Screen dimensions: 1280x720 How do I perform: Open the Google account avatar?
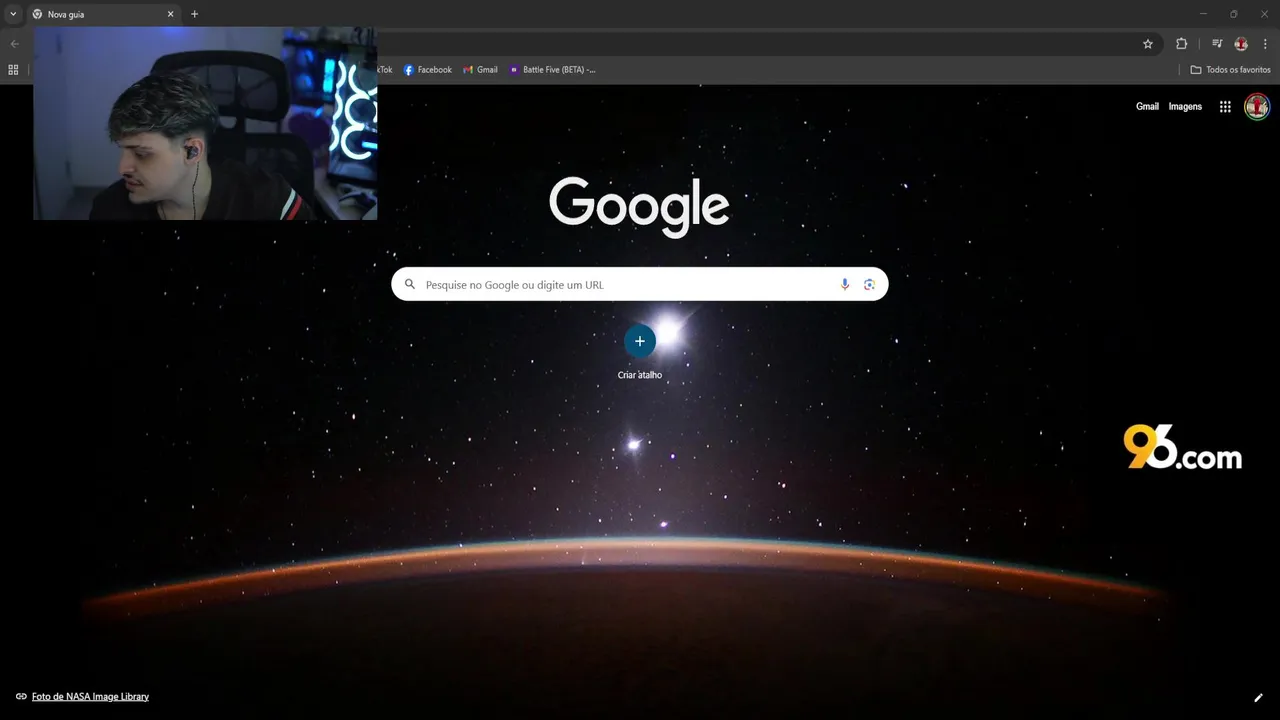coord(1257,106)
